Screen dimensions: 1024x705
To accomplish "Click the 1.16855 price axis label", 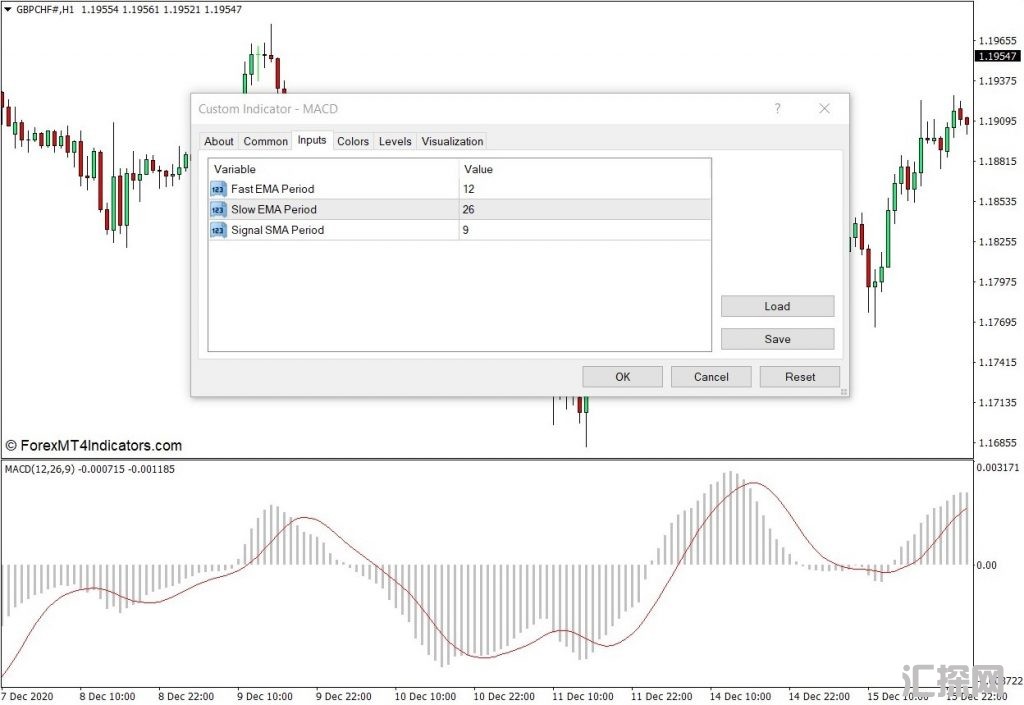I will (x=997, y=443).
